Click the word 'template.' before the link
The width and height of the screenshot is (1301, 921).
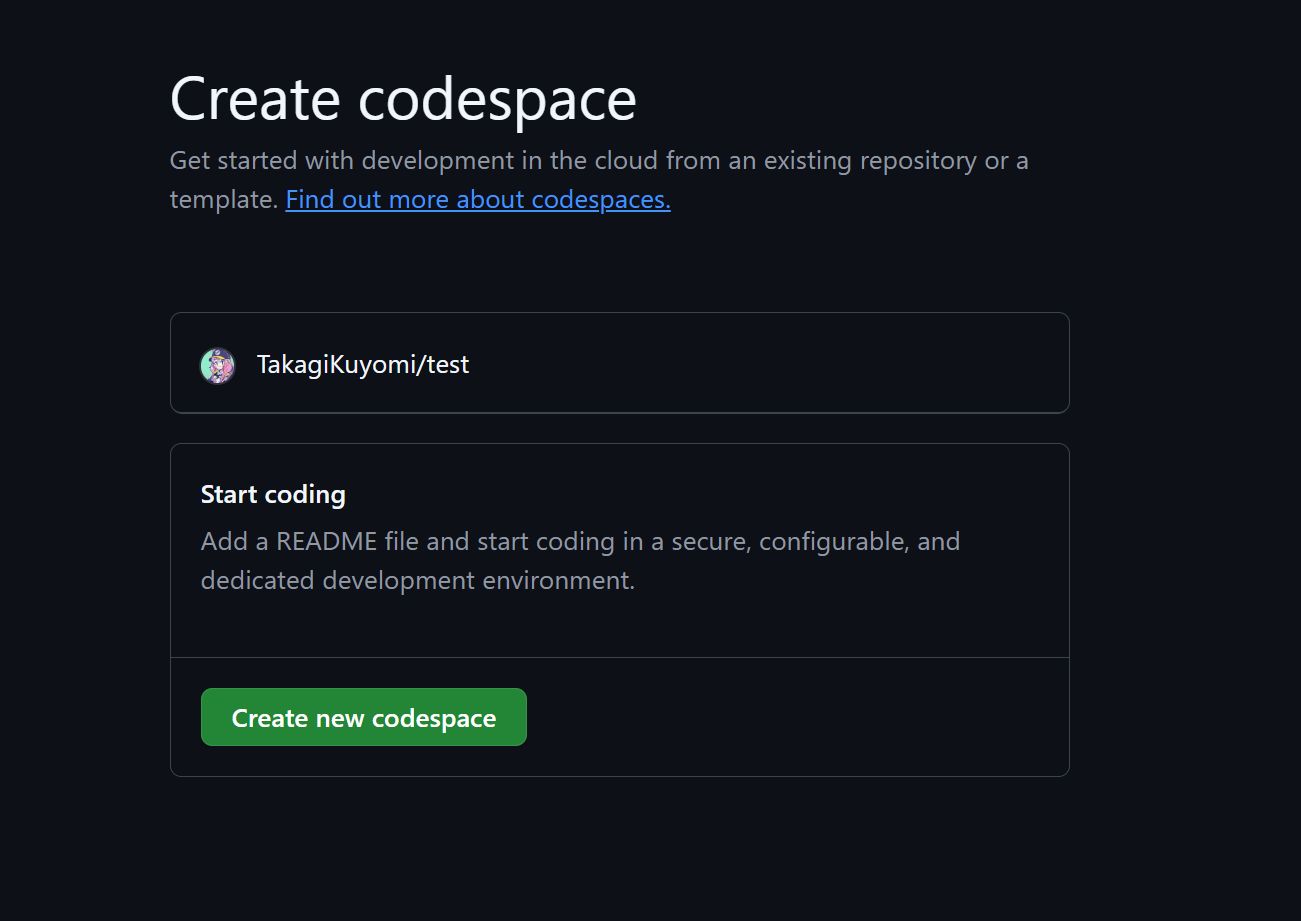tap(223, 199)
